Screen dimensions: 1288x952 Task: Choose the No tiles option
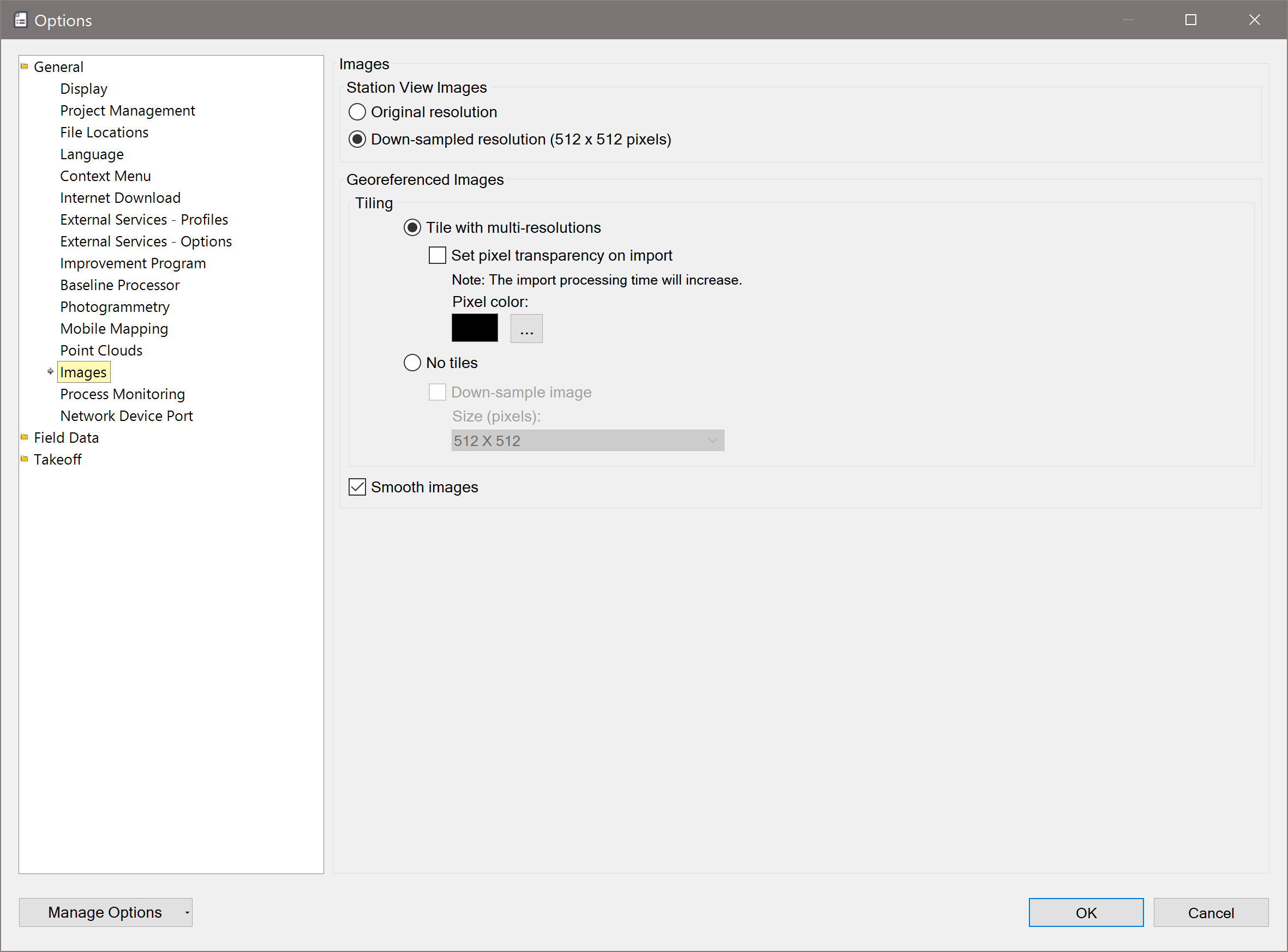(x=412, y=363)
